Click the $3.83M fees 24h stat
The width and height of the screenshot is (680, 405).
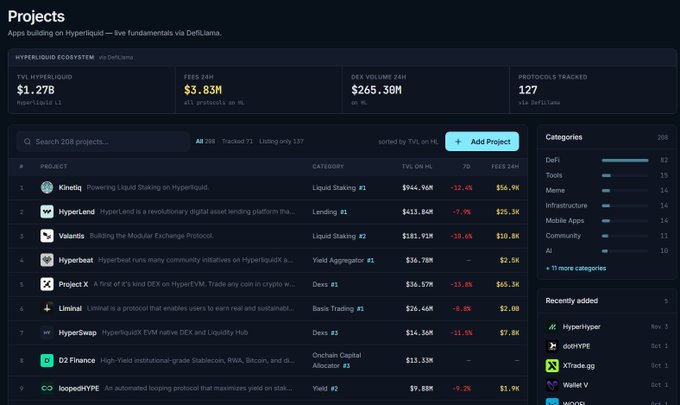pyautogui.click(x=203, y=90)
